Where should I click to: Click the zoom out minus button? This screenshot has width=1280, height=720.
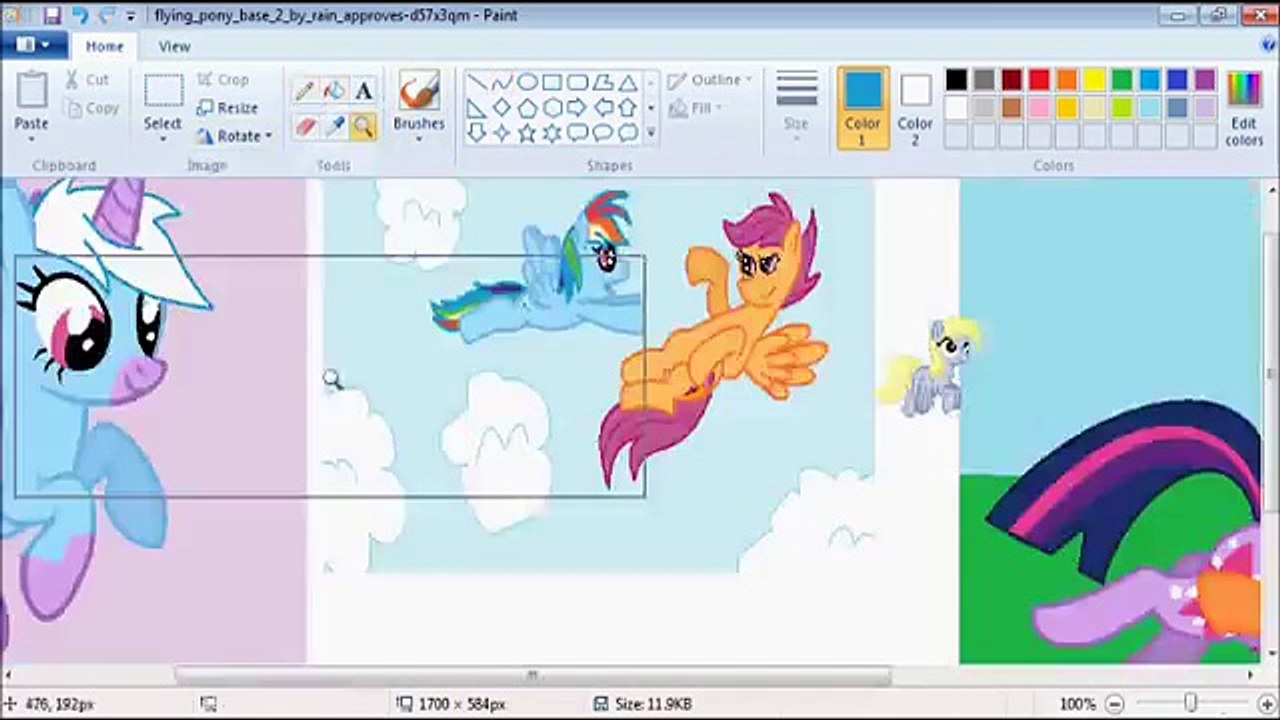click(1114, 704)
